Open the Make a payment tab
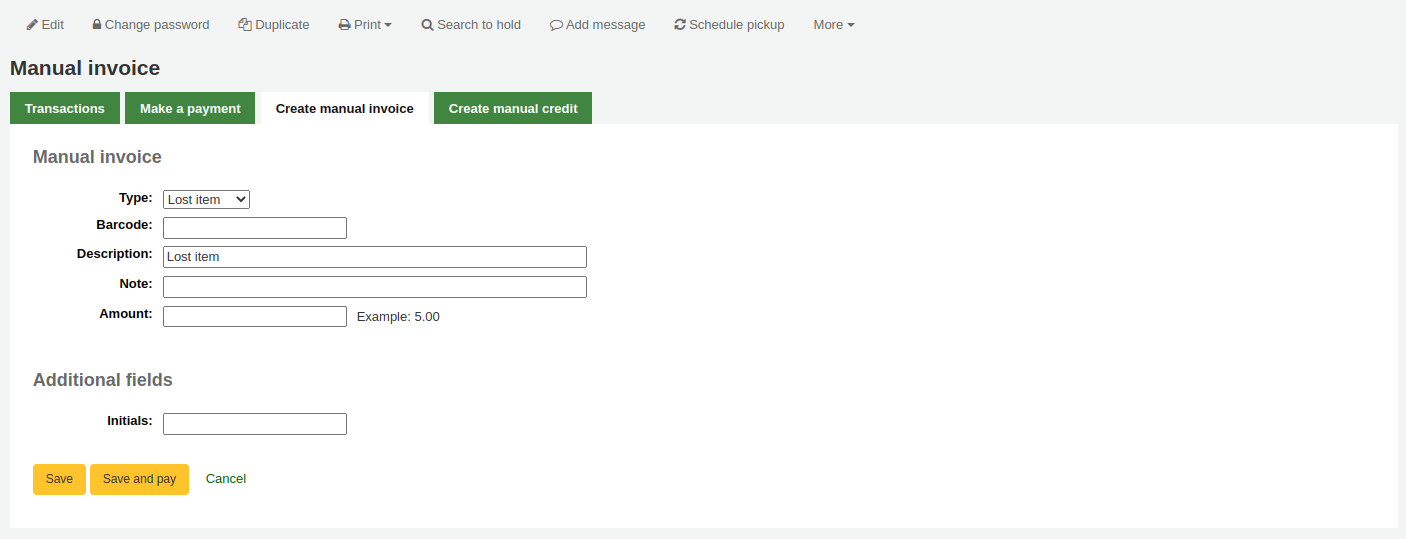 (190, 108)
